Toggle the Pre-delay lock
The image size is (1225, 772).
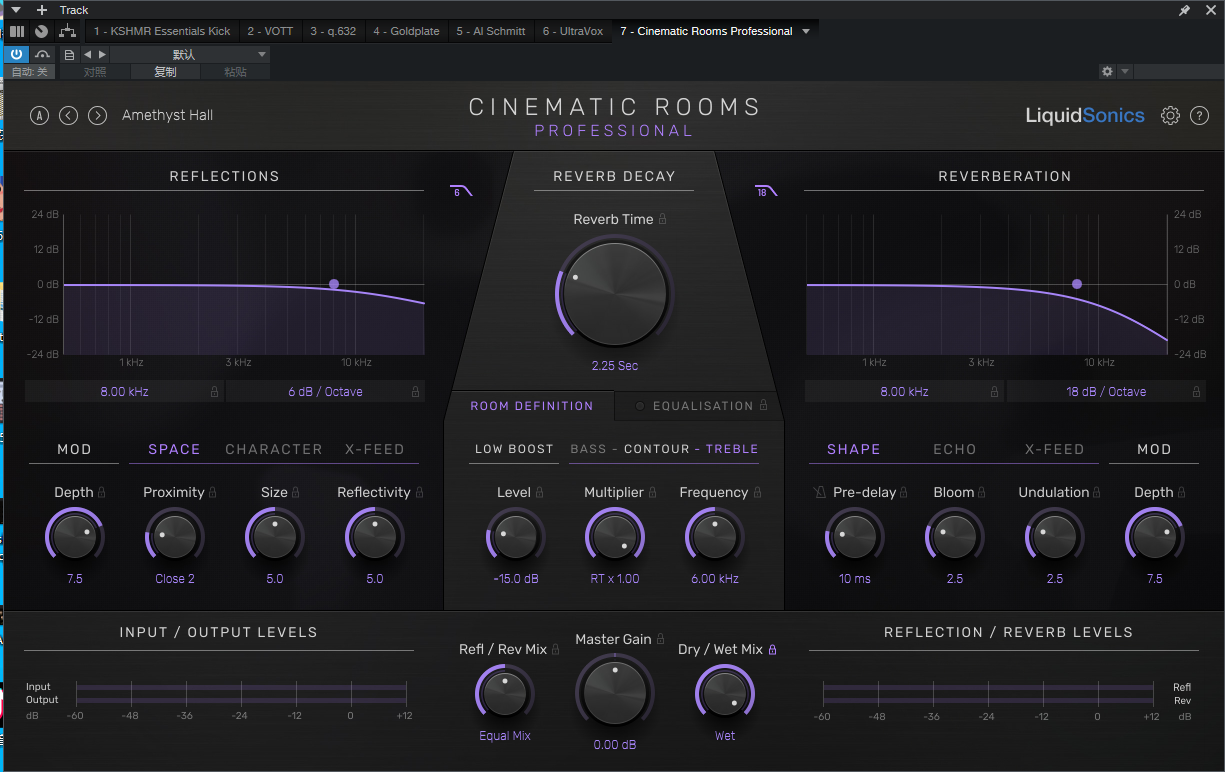click(x=904, y=492)
